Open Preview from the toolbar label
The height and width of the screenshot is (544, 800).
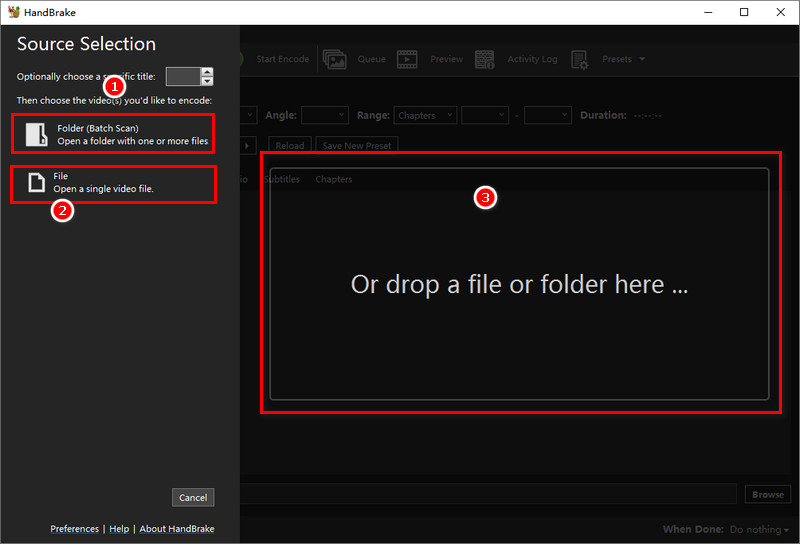pos(446,59)
